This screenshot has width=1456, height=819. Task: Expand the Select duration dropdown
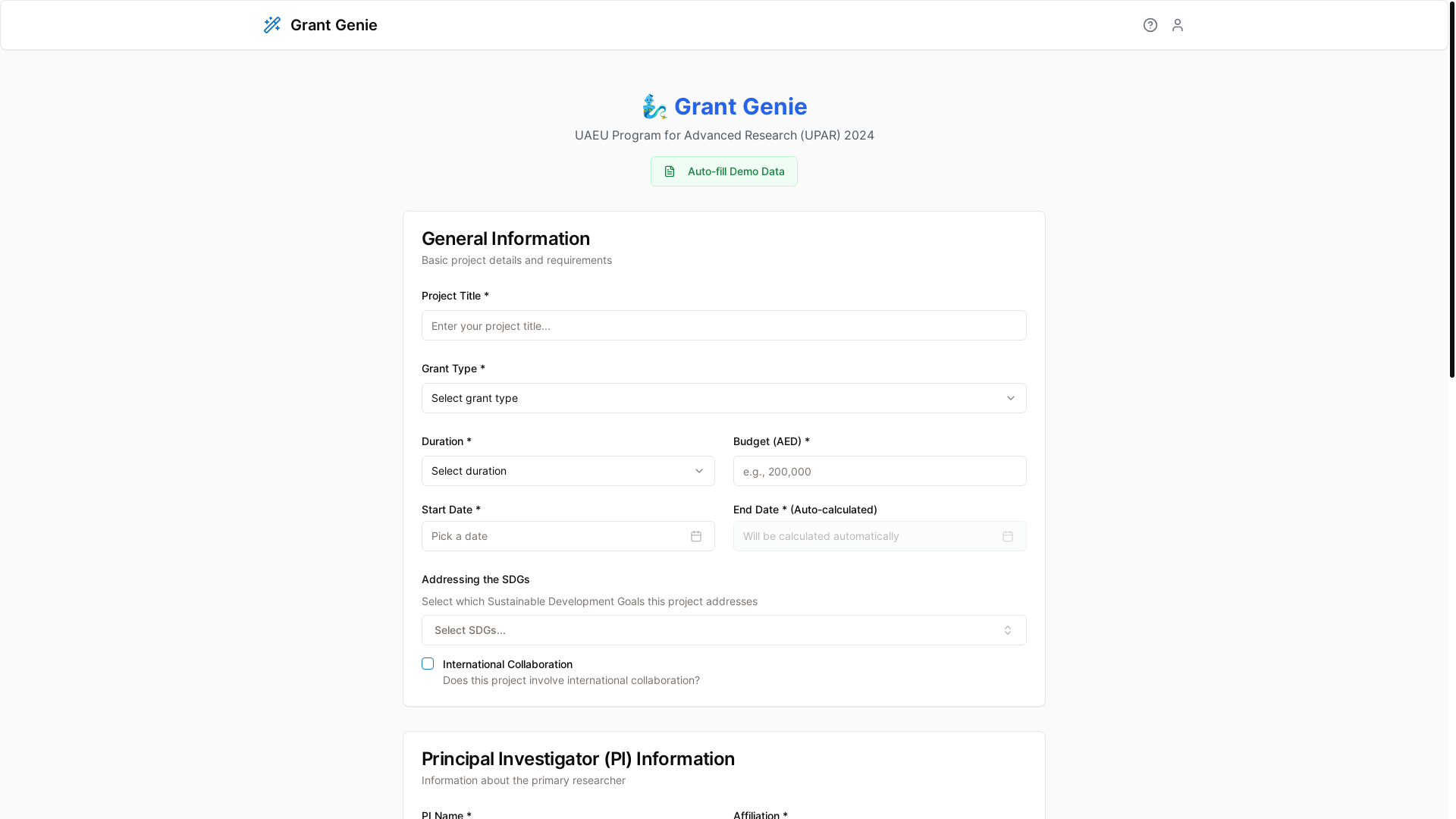tap(568, 471)
